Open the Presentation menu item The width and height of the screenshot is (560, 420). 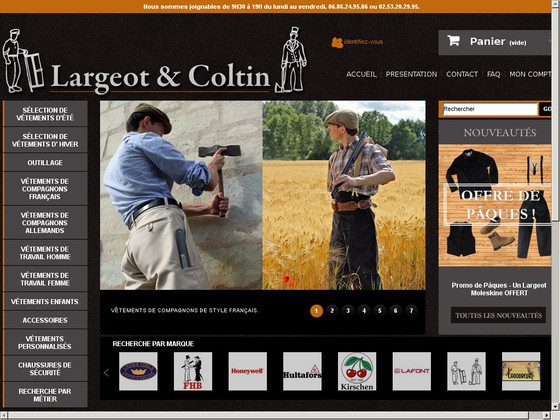point(411,74)
